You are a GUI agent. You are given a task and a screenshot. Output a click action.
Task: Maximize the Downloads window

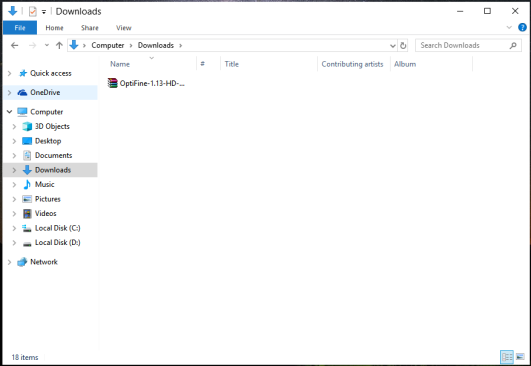click(x=487, y=11)
